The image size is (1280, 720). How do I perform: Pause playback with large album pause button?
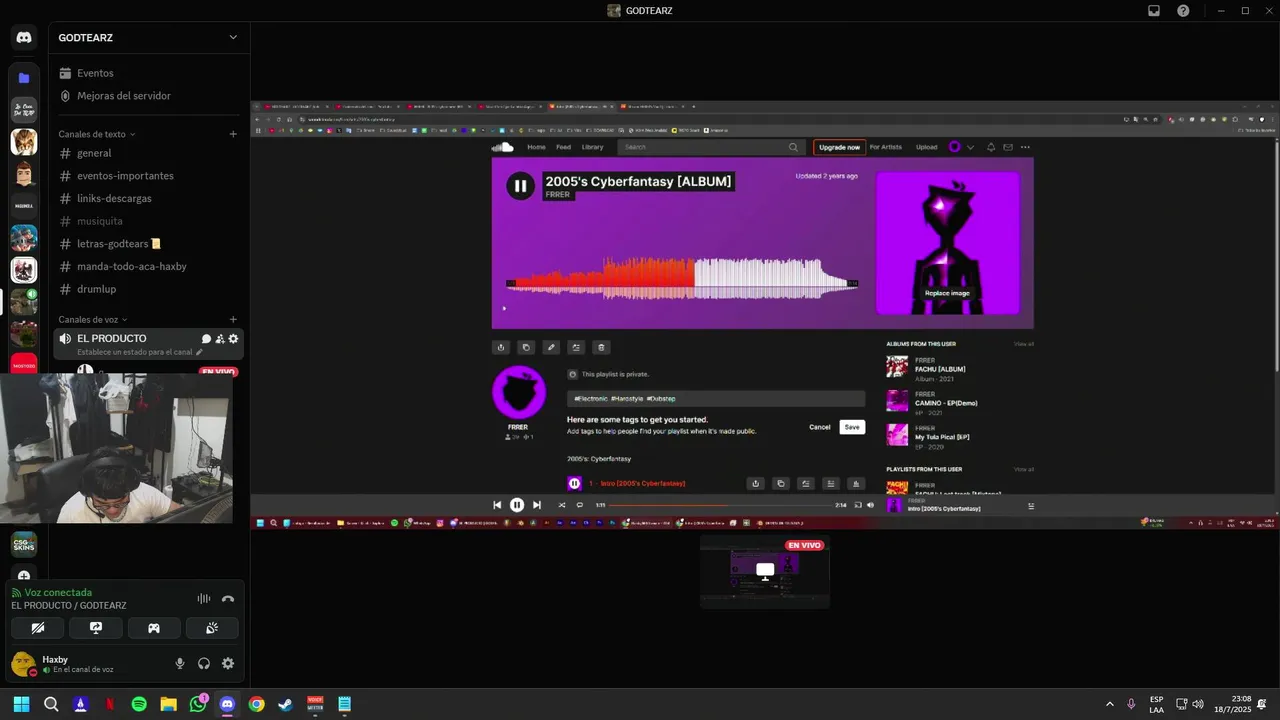coord(520,185)
